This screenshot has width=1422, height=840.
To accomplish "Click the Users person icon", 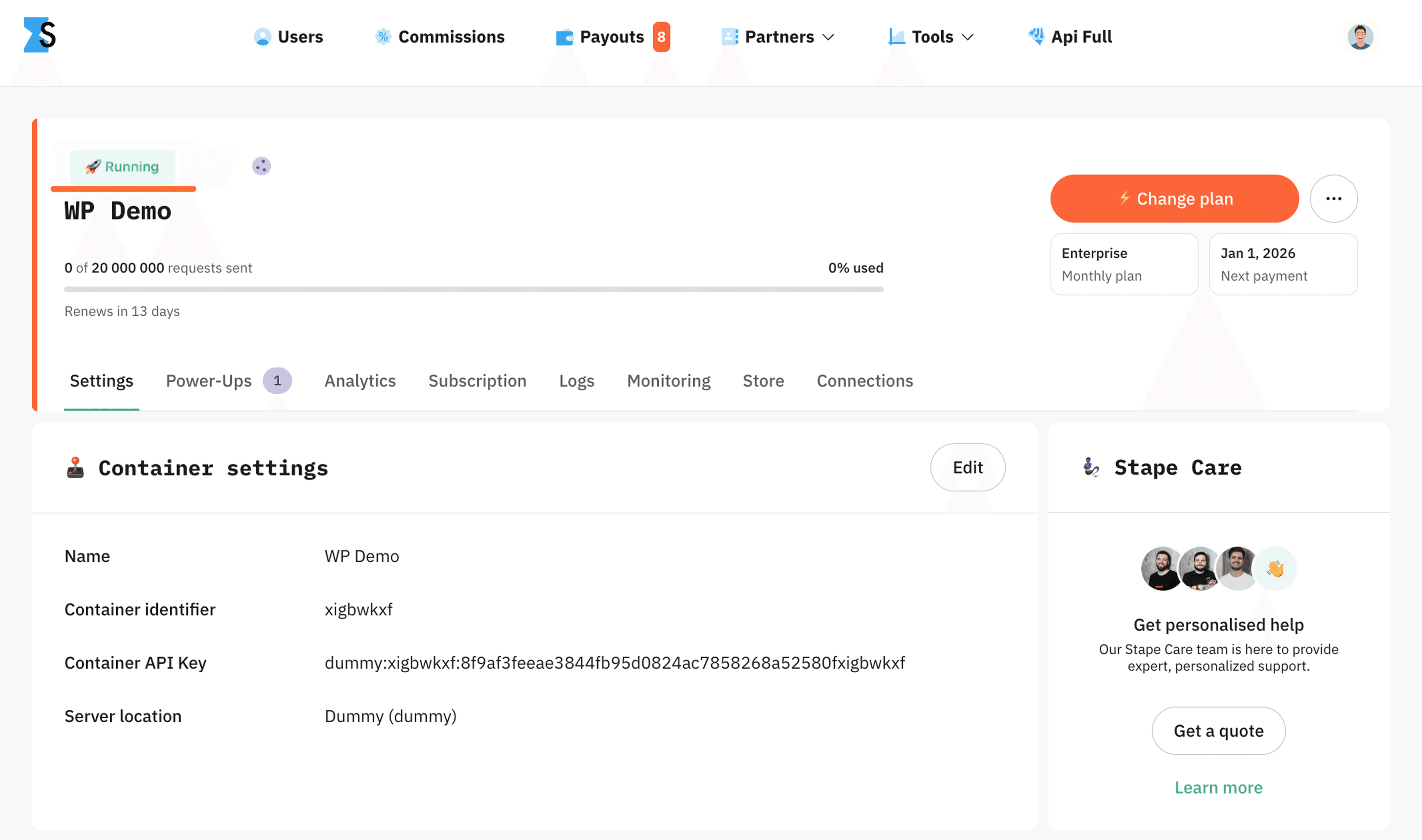I will [x=262, y=37].
